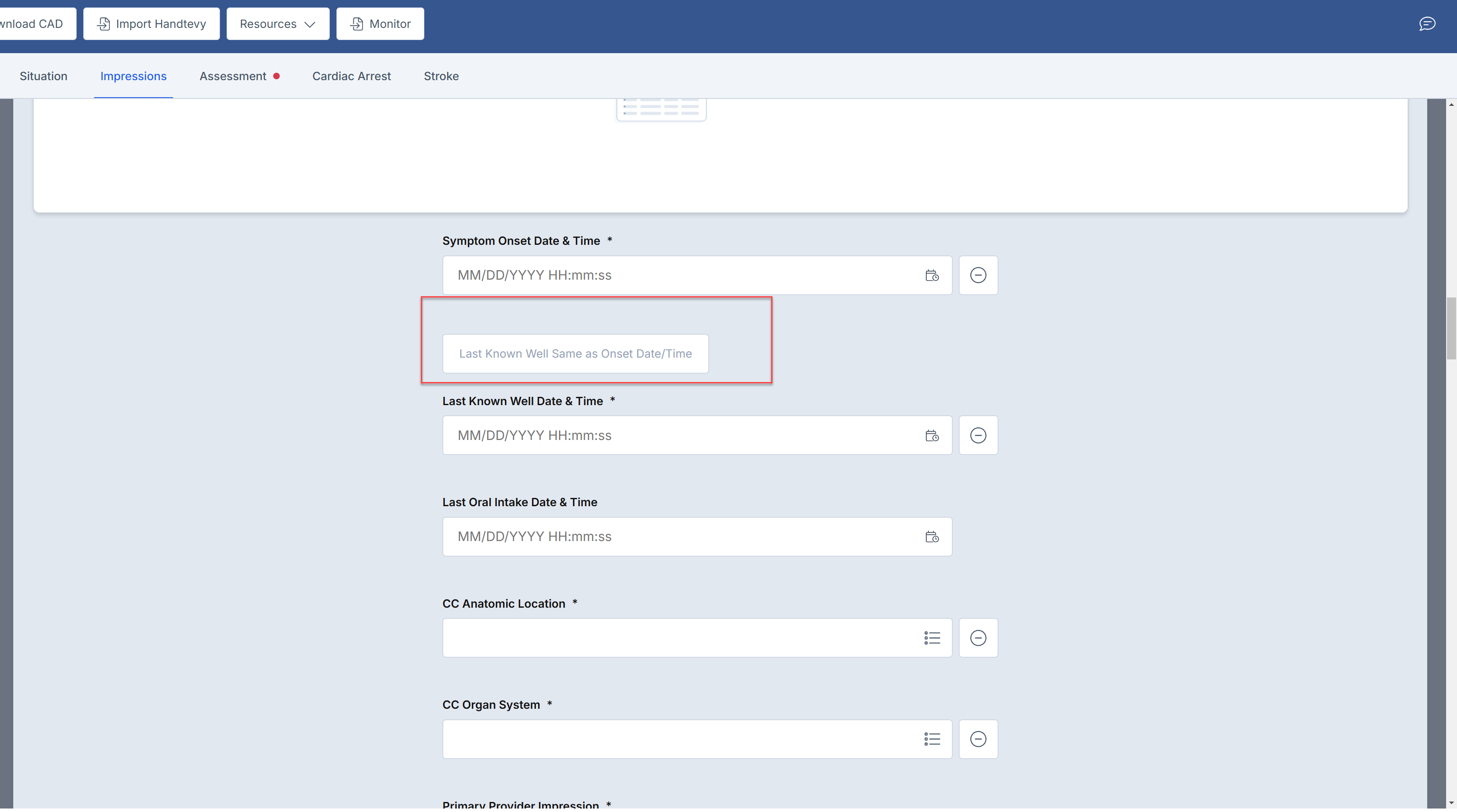Viewport: 1457px width, 812px height.
Task: Click the table grid thumbnail icon
Action: (661, 109)
